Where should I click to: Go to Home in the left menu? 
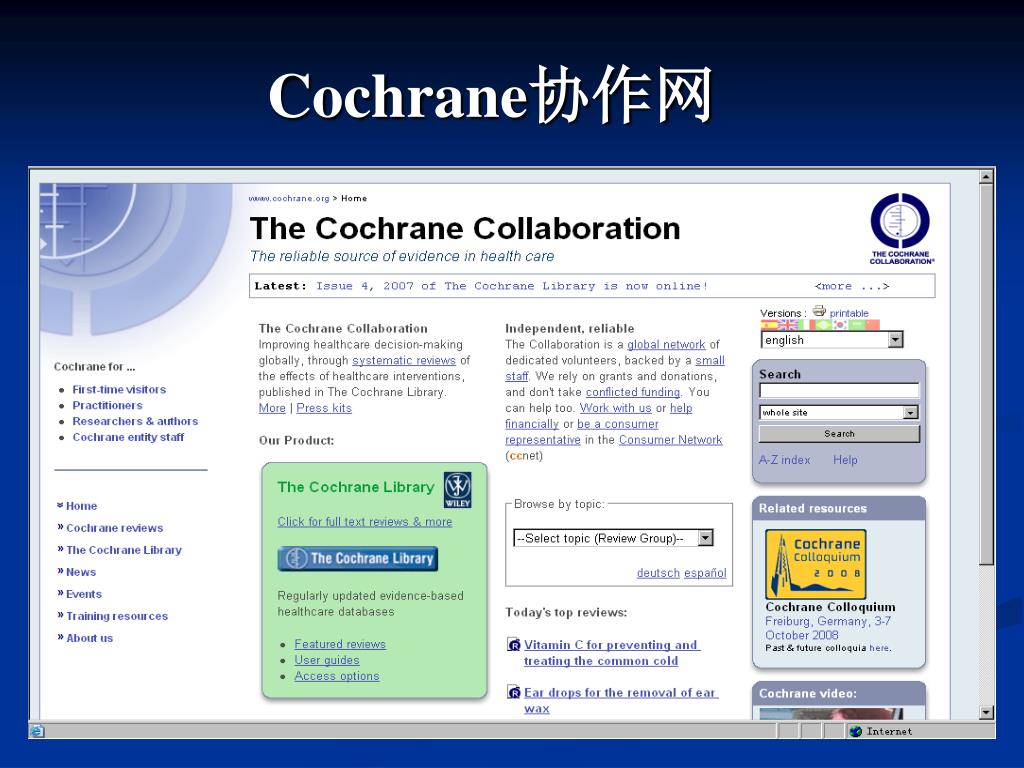(x=81, y=506)
